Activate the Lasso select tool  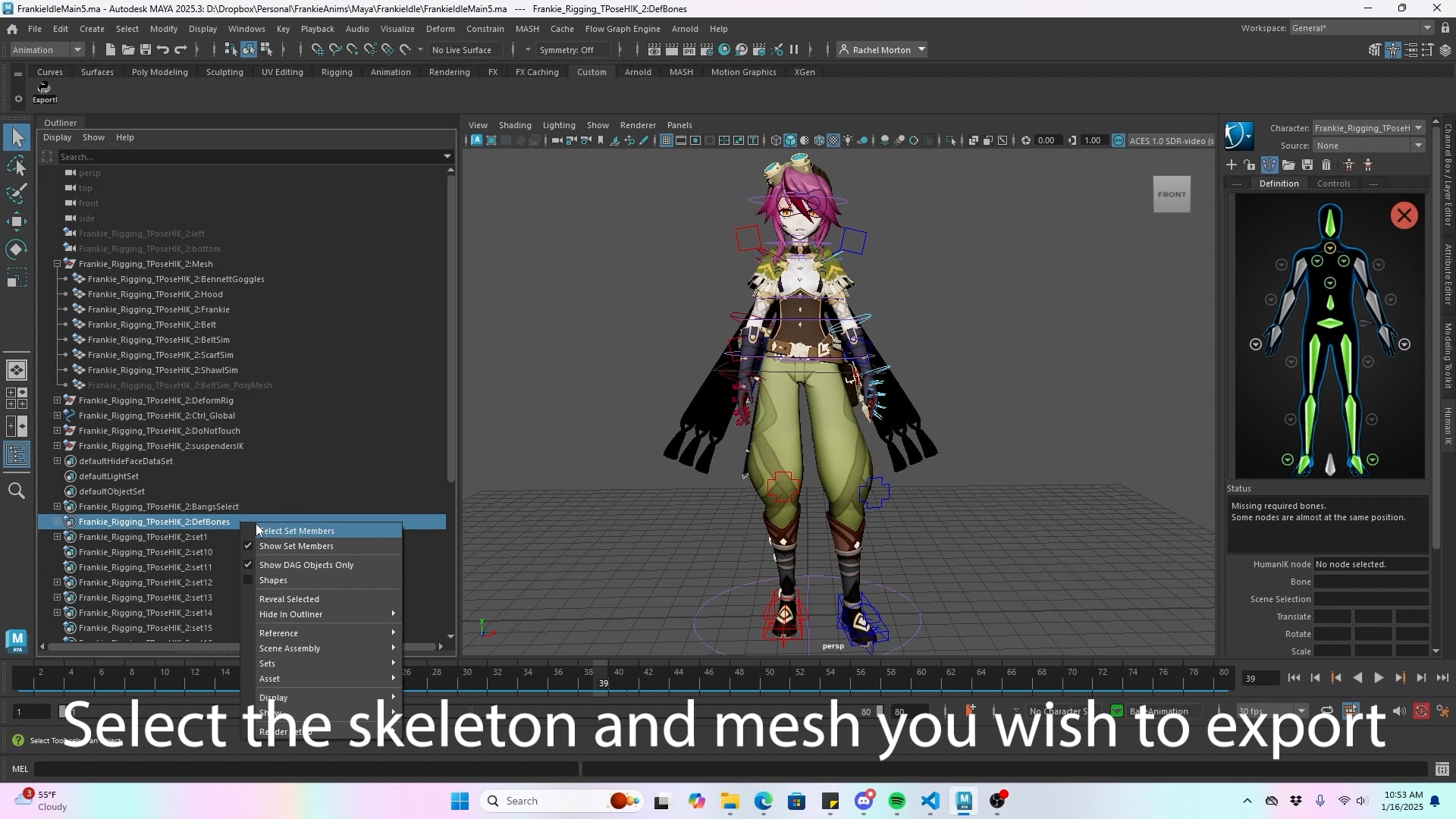coord(17,165)
